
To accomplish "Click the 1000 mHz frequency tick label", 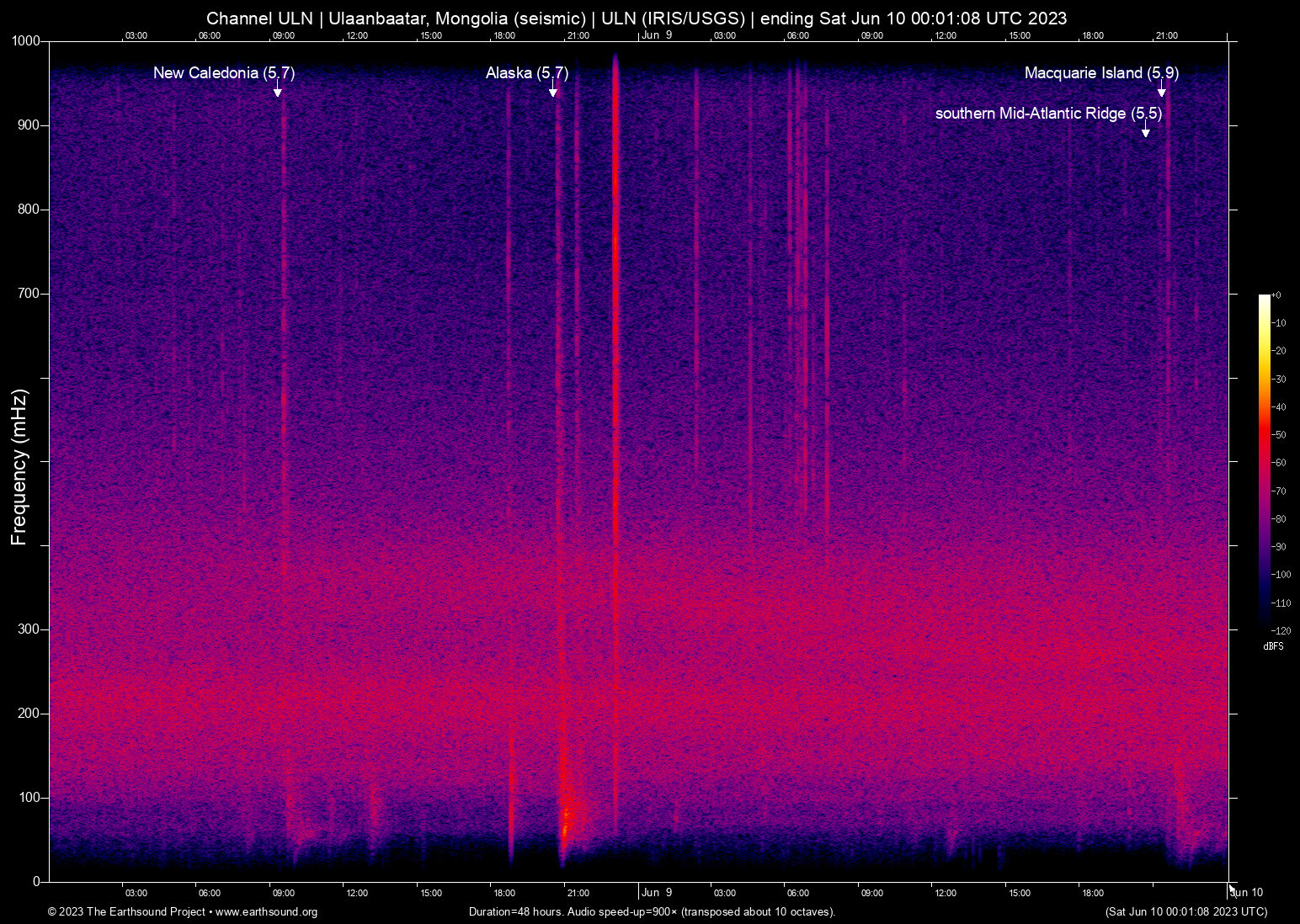I will pyautogui.click(x=25, y=41).
